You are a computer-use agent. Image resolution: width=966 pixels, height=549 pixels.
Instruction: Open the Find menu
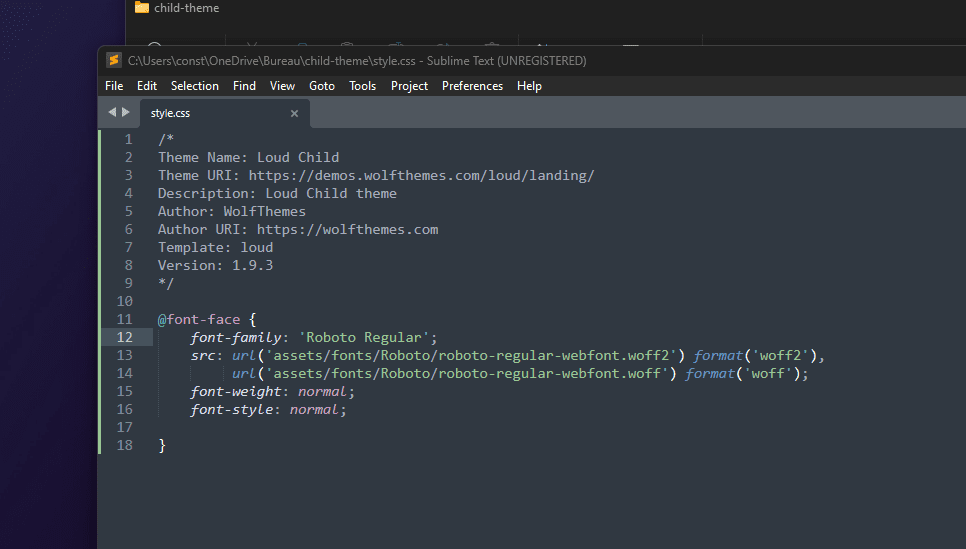(x=244, y=86)
